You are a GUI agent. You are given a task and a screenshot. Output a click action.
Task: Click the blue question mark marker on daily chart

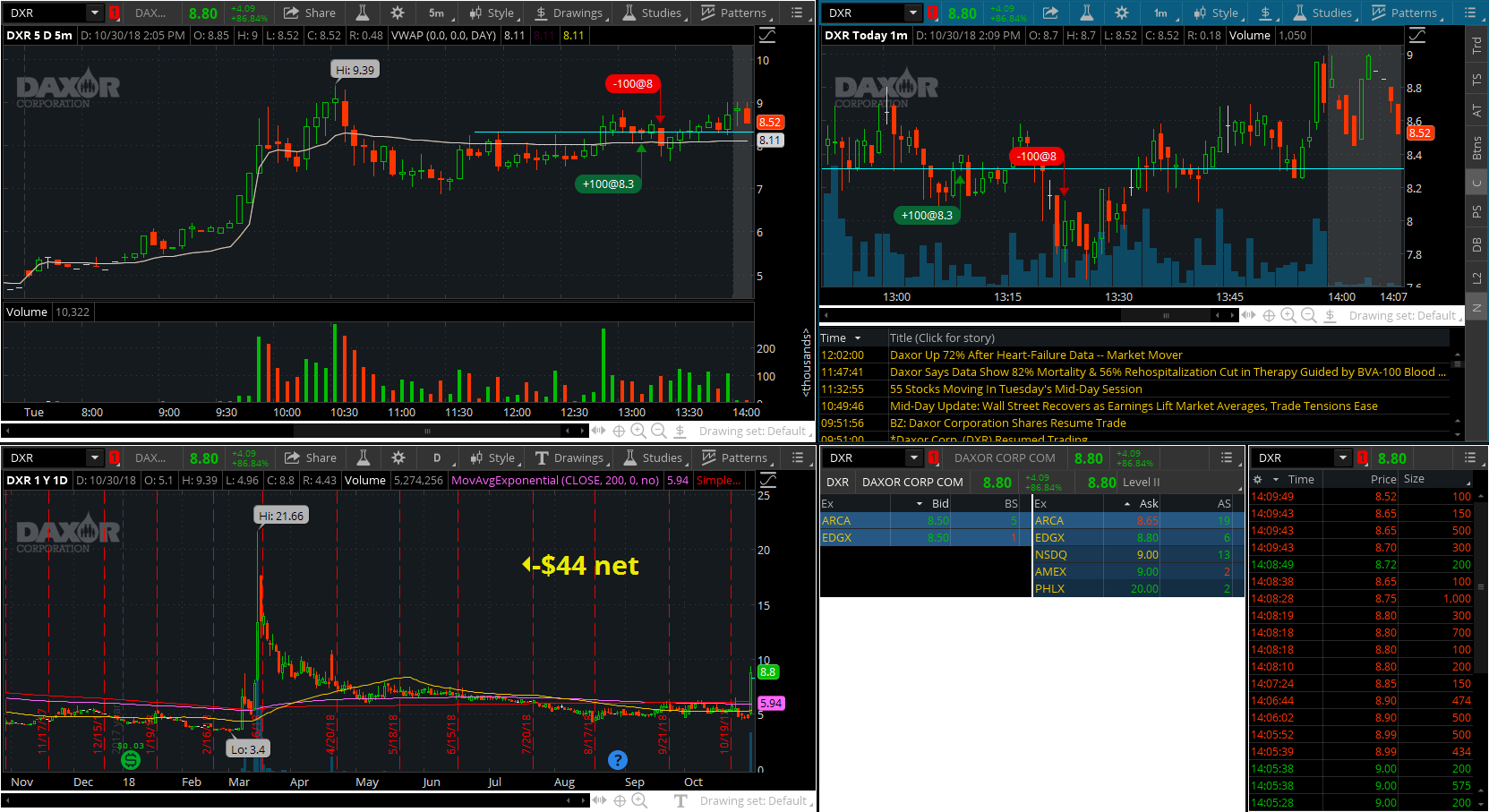coord(617,760)
